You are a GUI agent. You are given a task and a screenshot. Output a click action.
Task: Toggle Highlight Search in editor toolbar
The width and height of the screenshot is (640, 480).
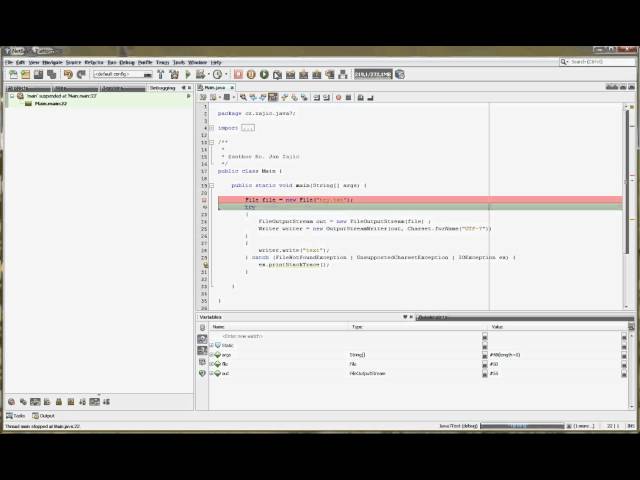click(x=273, y=97)
